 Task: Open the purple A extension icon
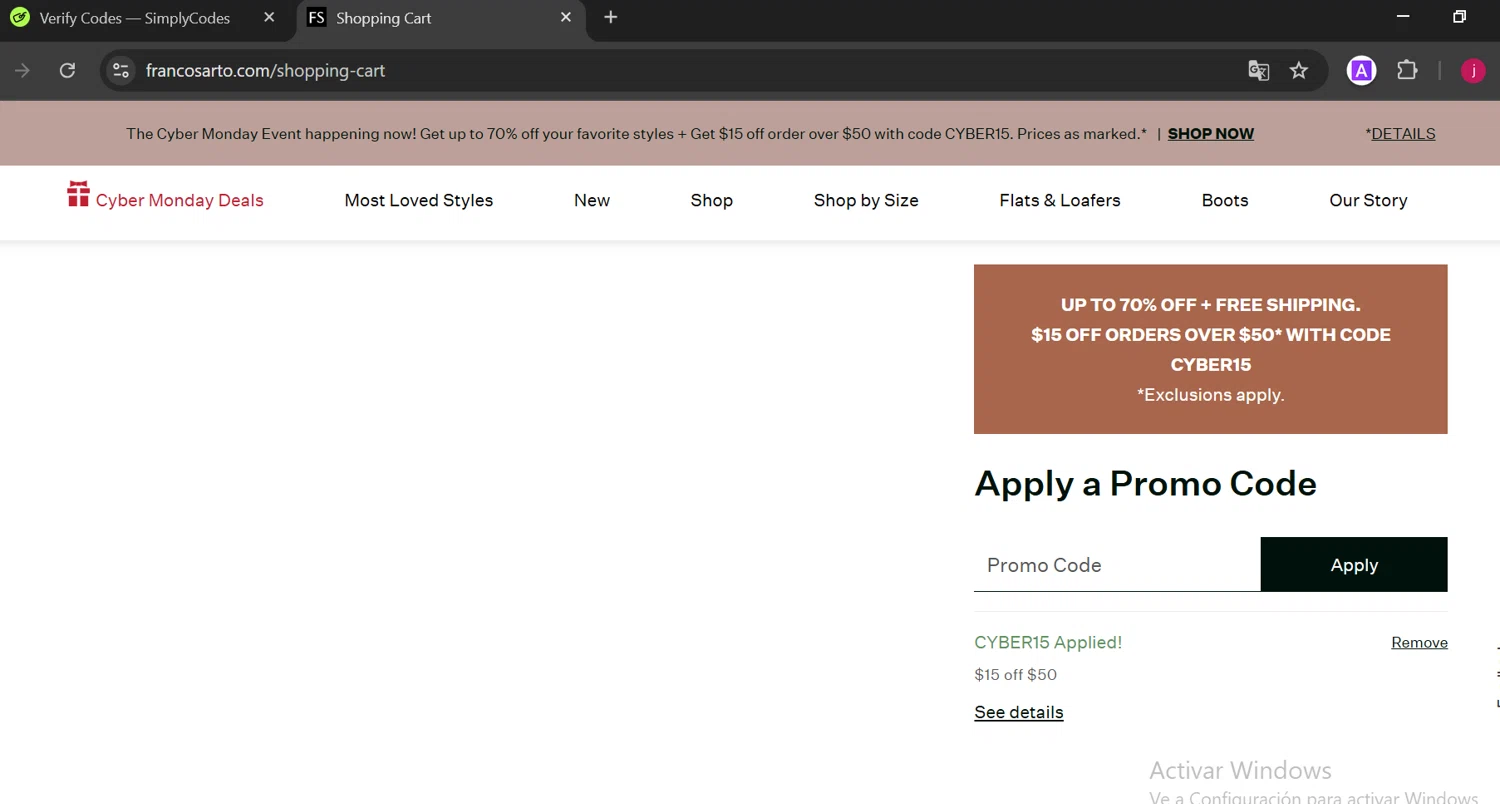[1361, 70]
